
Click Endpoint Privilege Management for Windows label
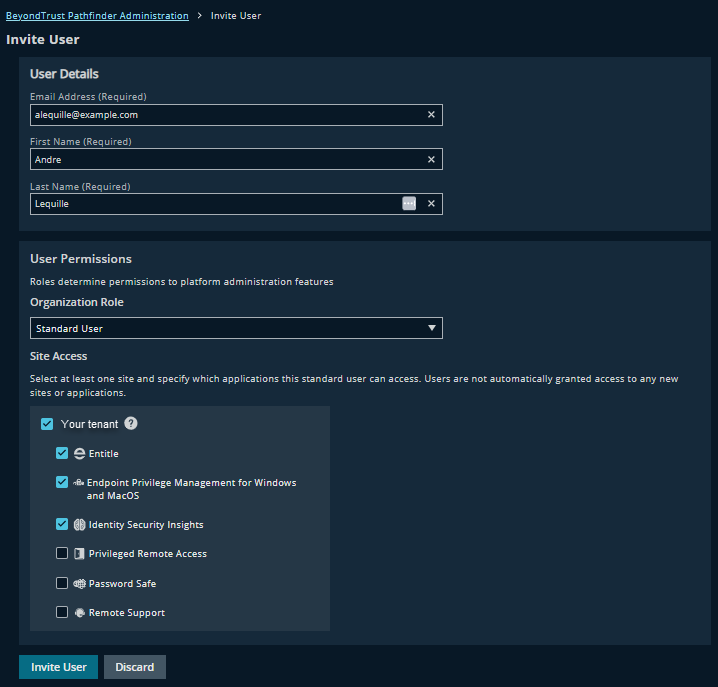coord(191,489)
